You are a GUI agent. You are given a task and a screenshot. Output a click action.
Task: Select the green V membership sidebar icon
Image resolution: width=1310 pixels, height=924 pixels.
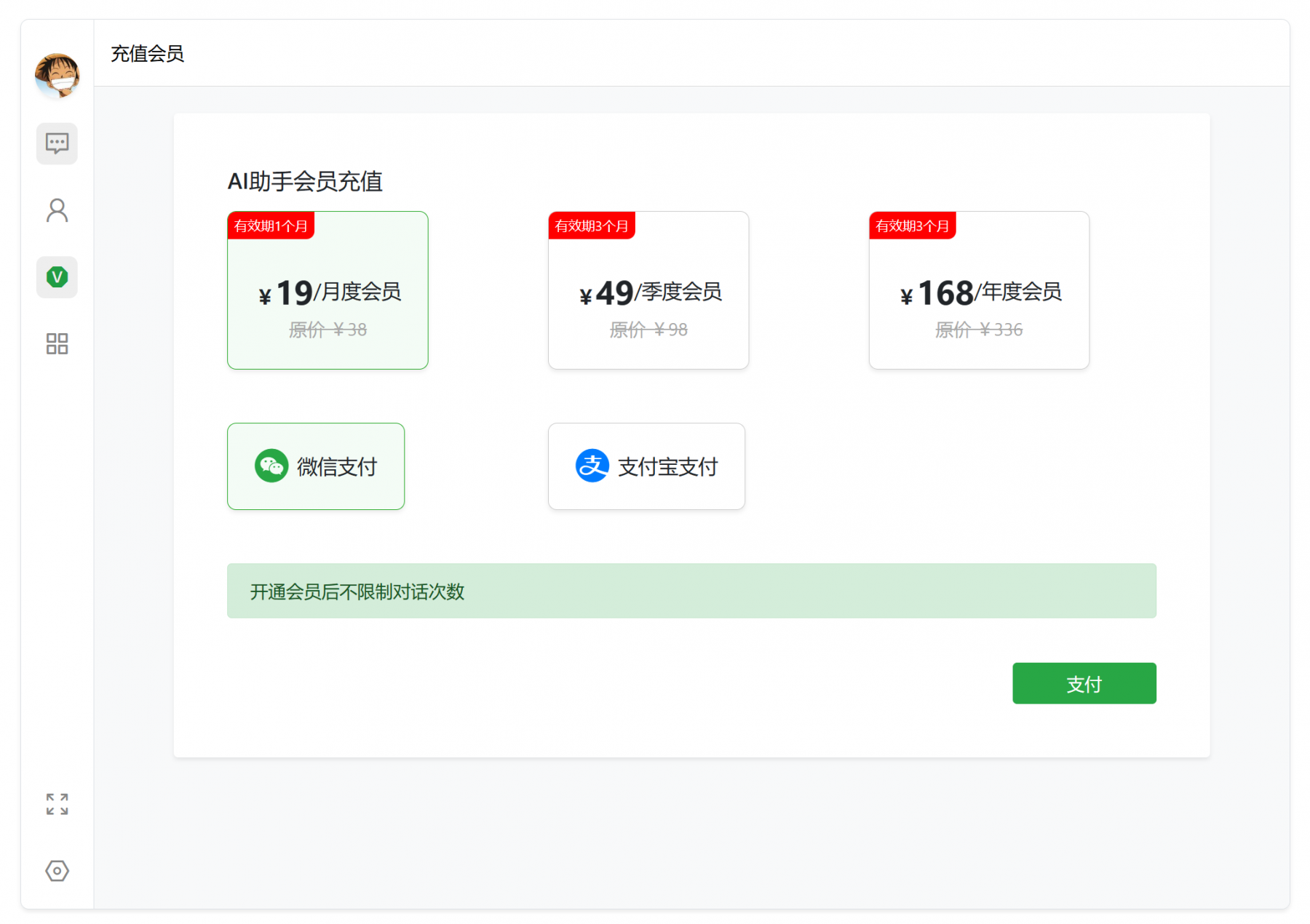57,277
